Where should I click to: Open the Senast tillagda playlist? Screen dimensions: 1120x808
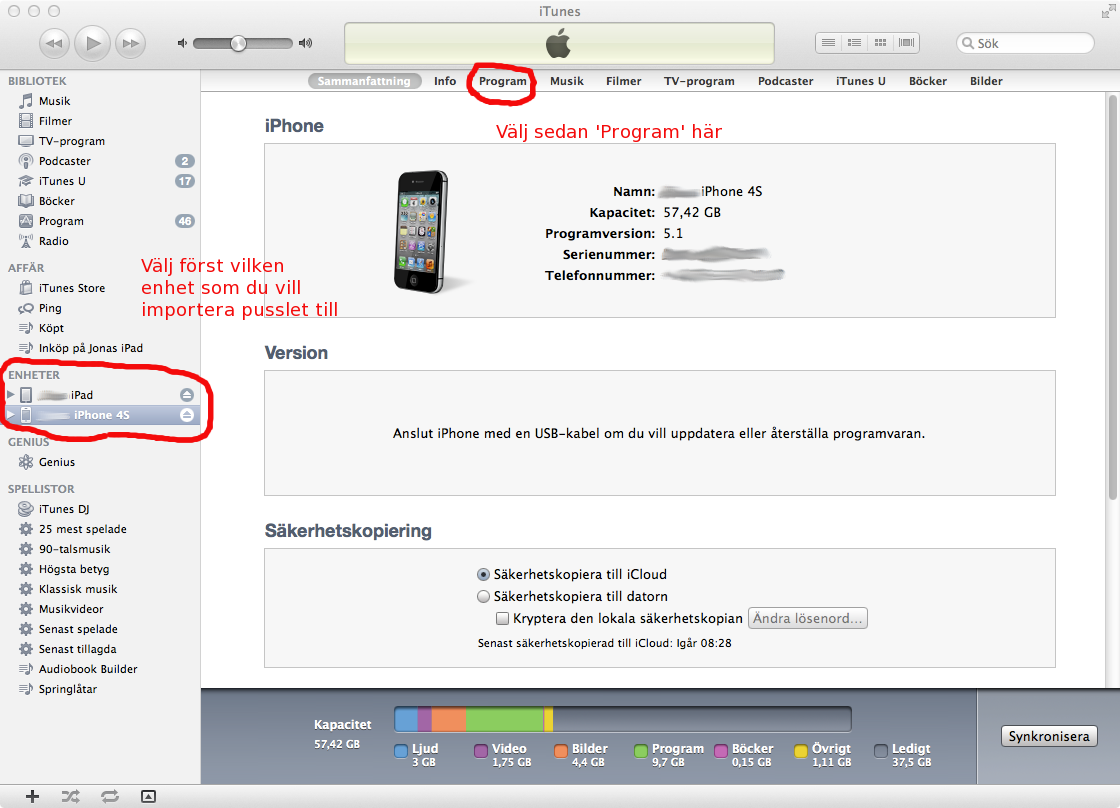pyautogui.click(x=100, y=649)
